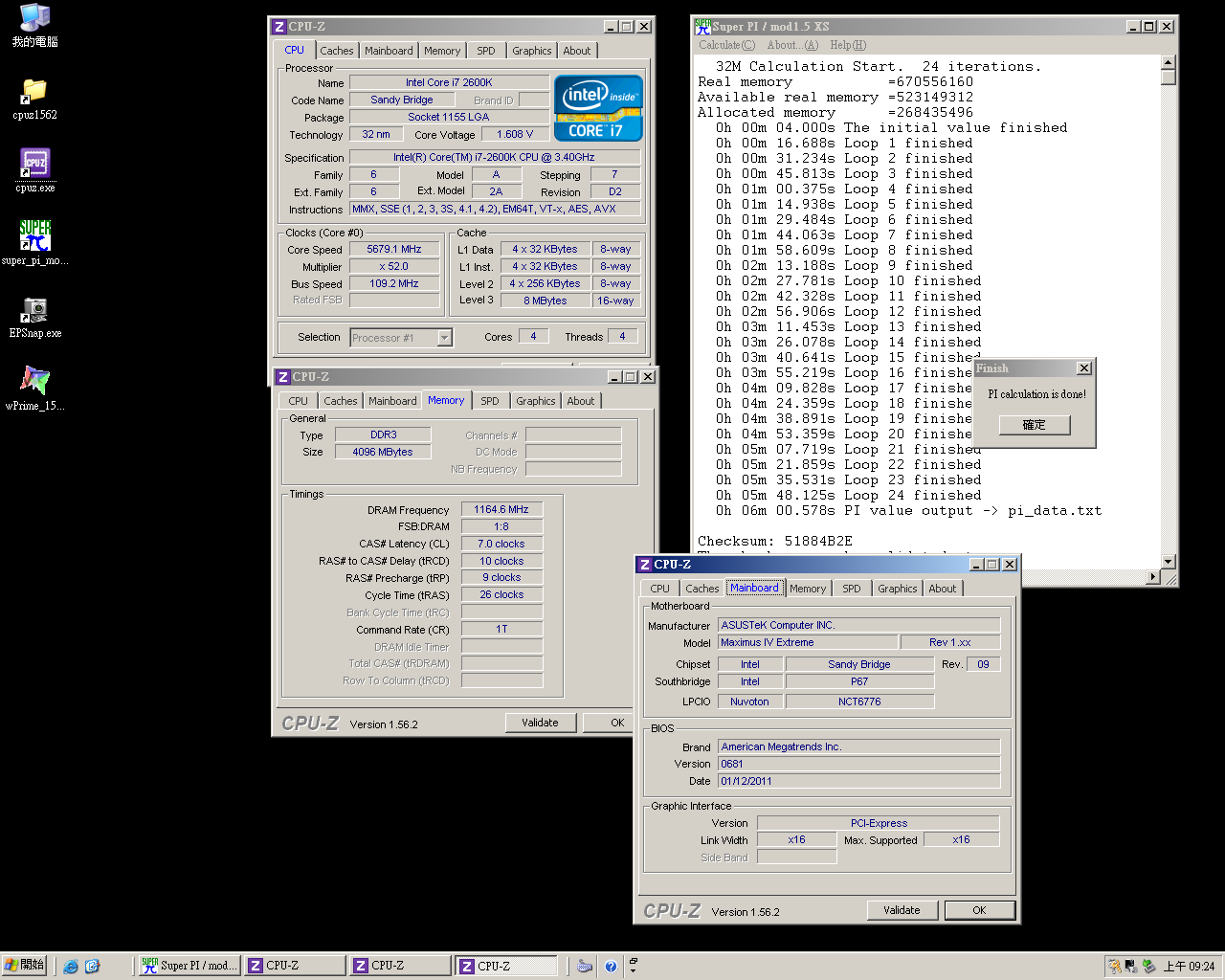This screenshot has height=980, width=1225.
Task: Open SPD tab in Memory CPU-Z window
Action: point(490,401)
